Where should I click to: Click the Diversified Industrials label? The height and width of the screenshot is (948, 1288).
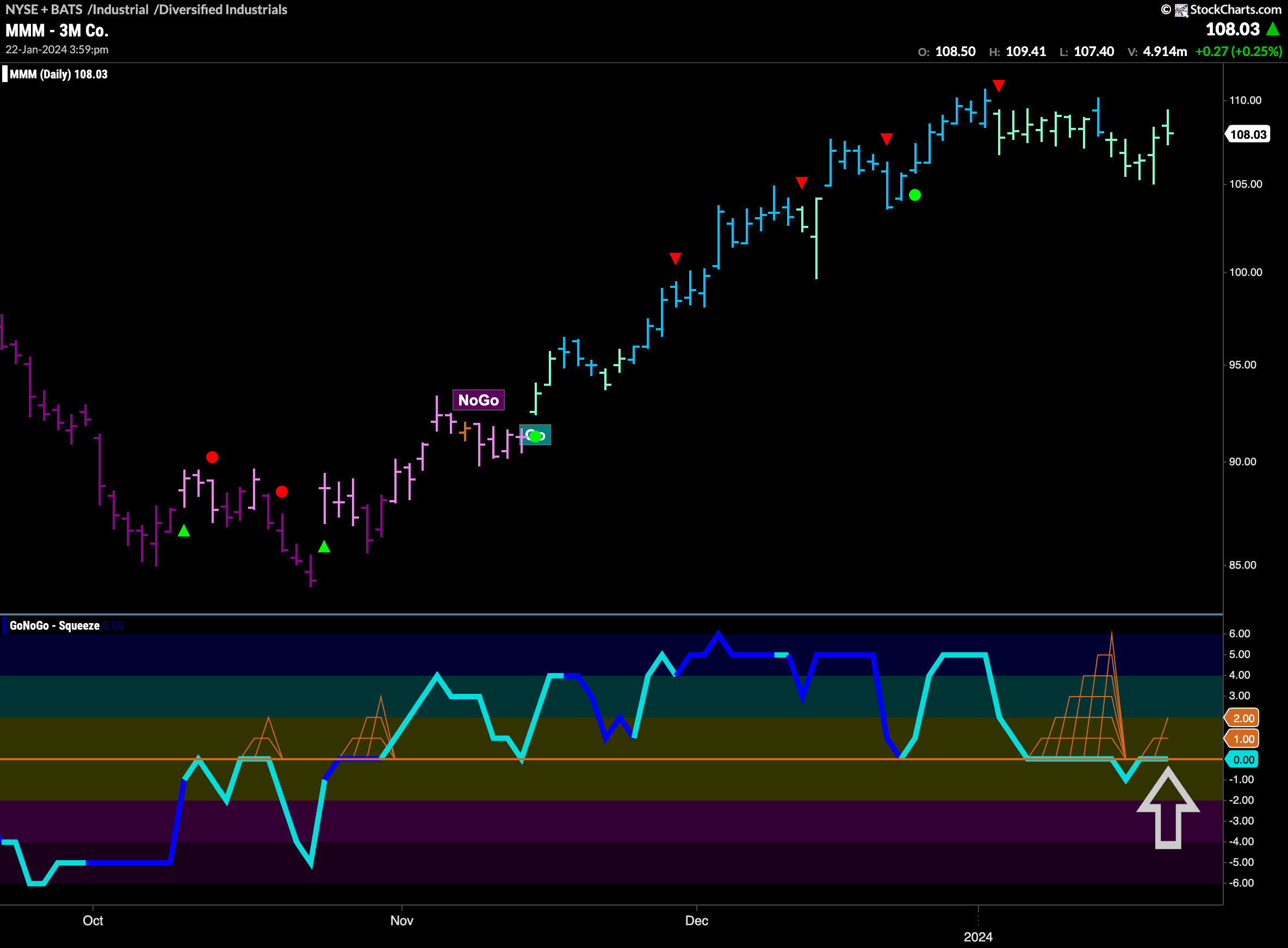221,10
